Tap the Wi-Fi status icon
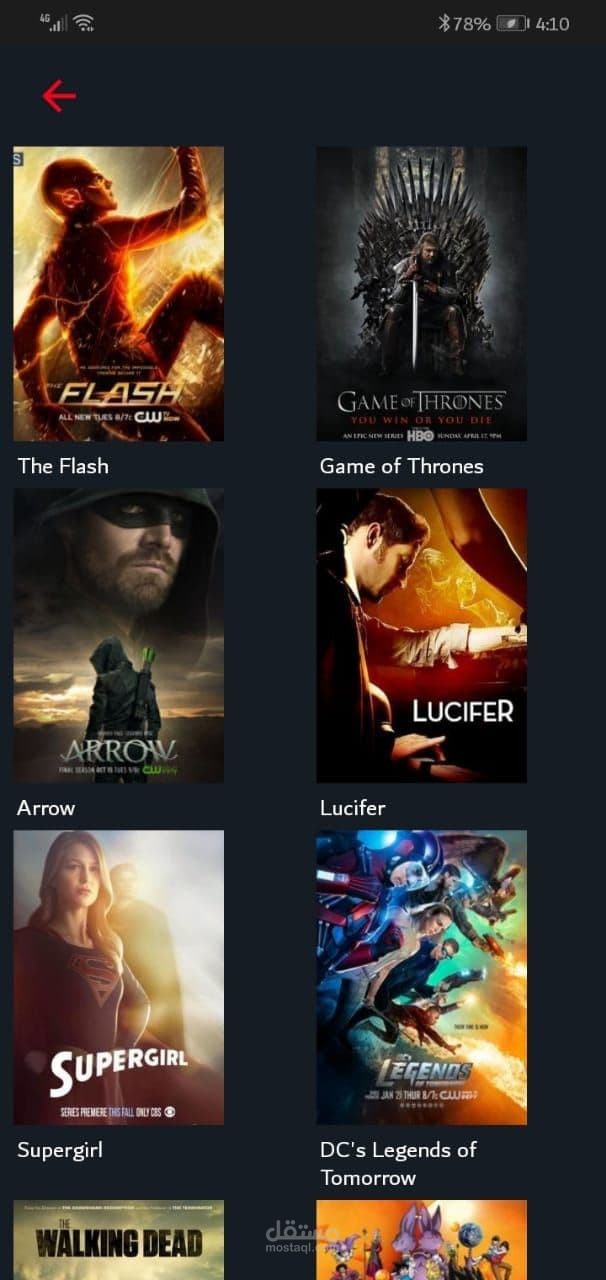The width and height of the screenshot is (606, 1280). click(84, 22)
